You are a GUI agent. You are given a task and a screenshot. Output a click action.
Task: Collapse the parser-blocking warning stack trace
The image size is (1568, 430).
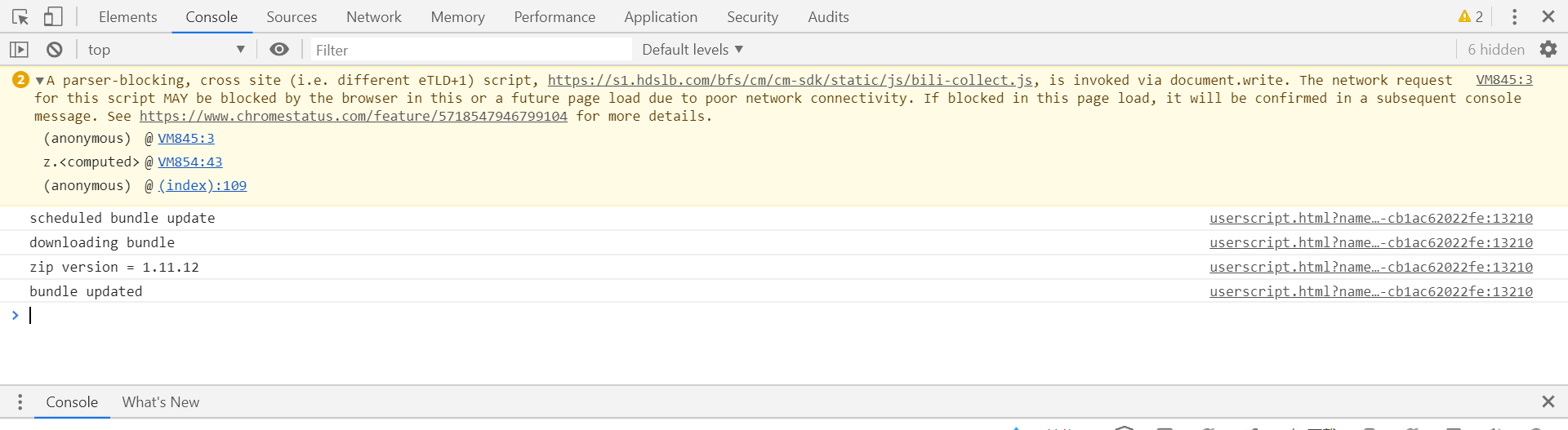[39, 81]
